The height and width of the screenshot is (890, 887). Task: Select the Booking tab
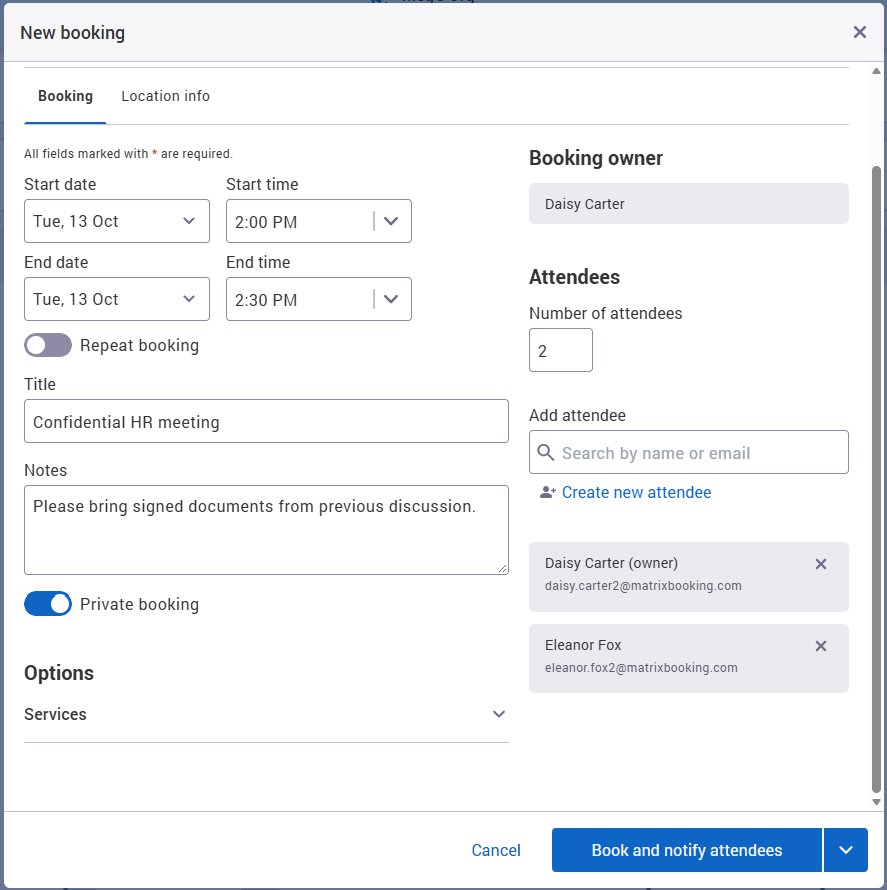click(x=65, y=96)
